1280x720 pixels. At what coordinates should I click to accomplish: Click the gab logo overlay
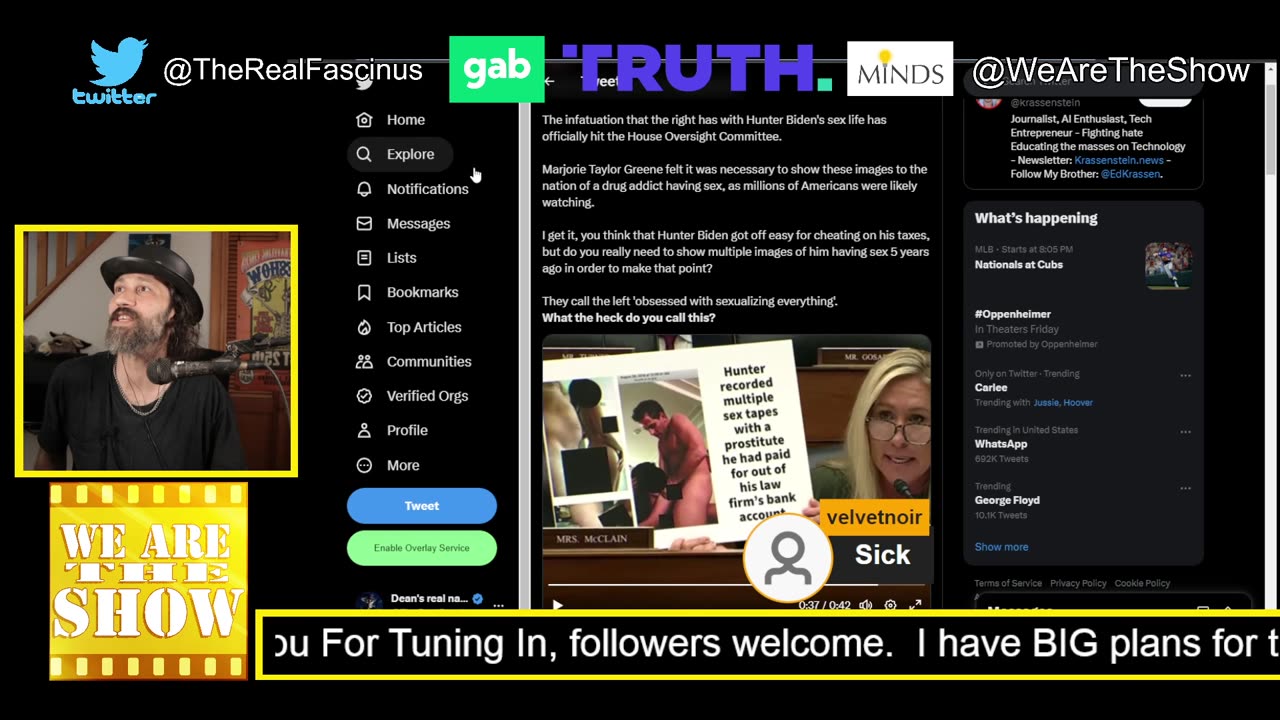pos(497,69)
